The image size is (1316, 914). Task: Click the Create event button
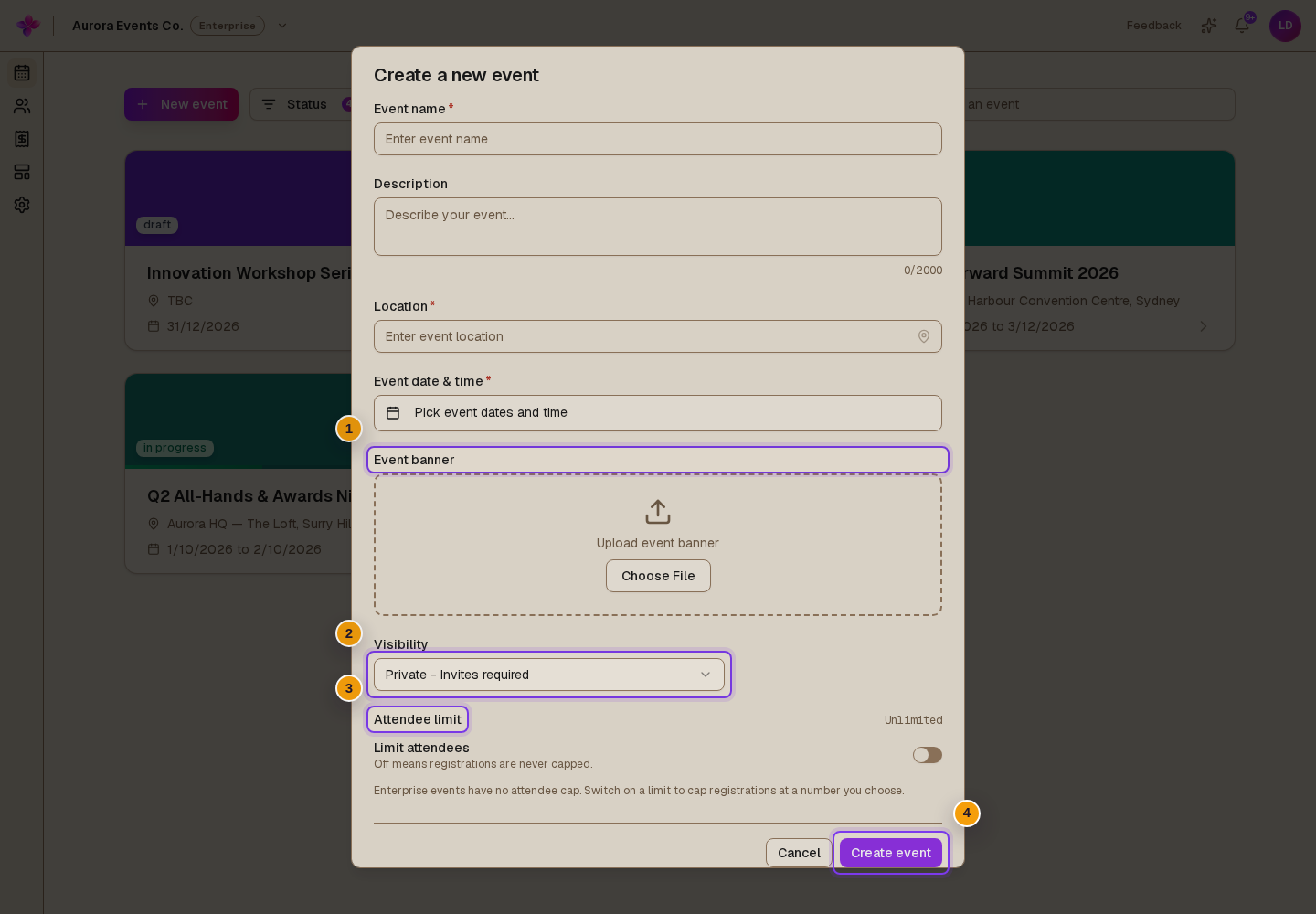point(891,853)
